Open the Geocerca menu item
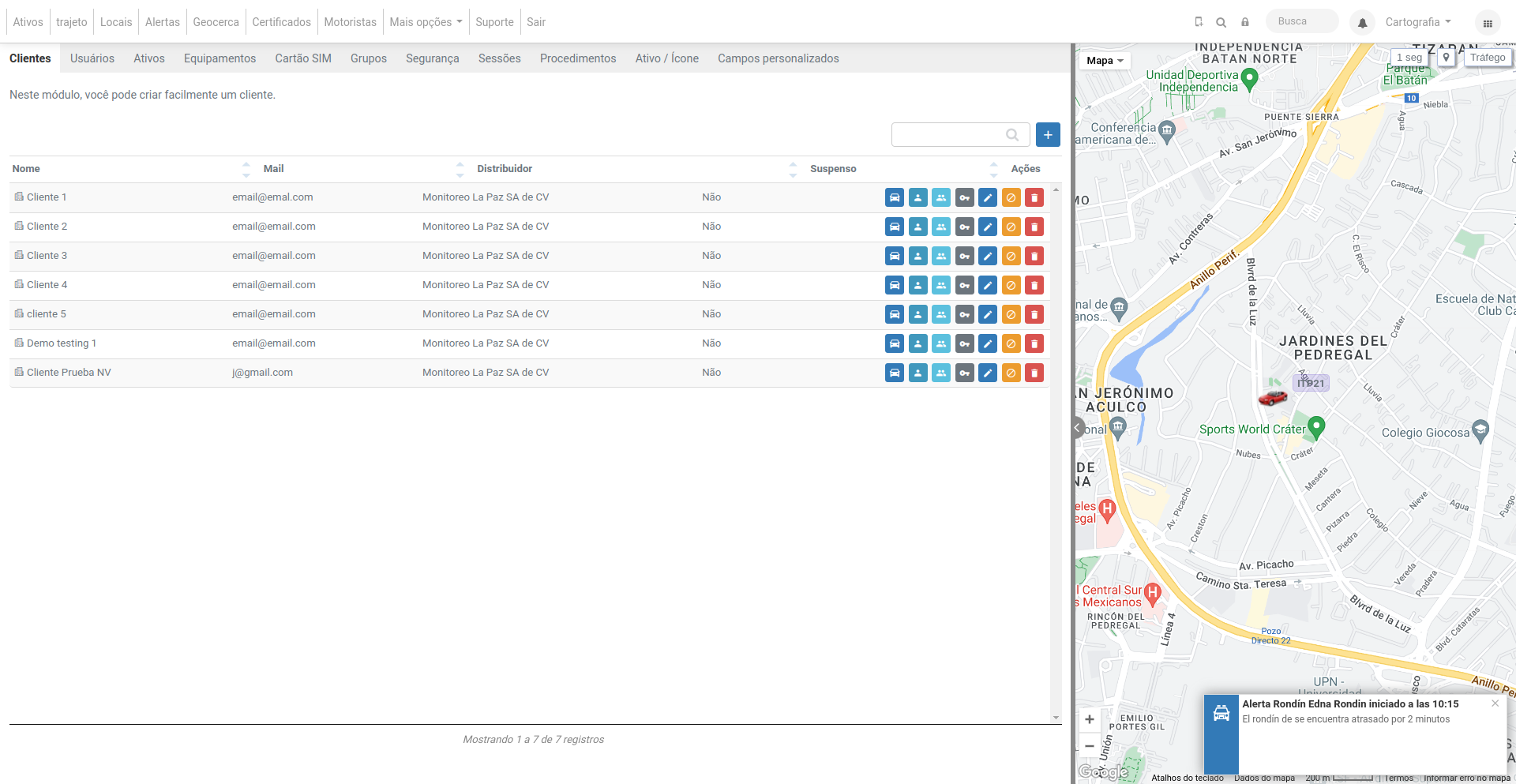This screenshot has width=1516, height=784. [x=216, y=22]
